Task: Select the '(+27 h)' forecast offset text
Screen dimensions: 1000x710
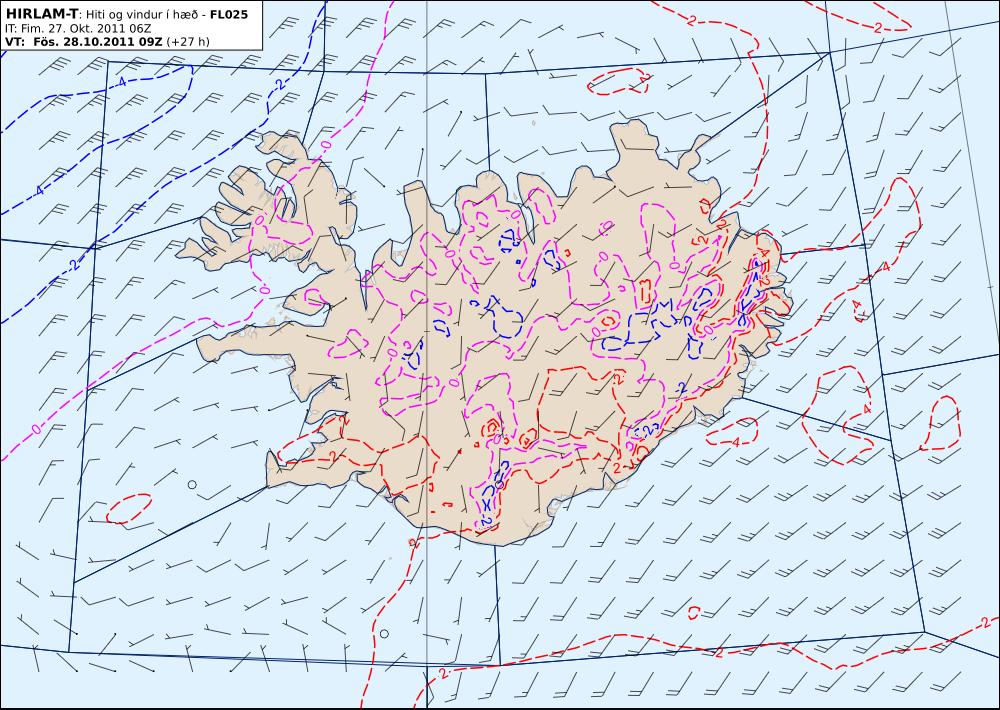Action: [x=188, y=43]
